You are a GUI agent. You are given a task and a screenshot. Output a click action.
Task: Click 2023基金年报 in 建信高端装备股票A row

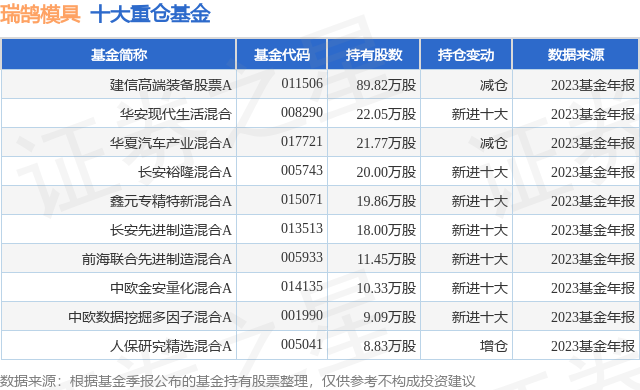(x=593, y=85)
